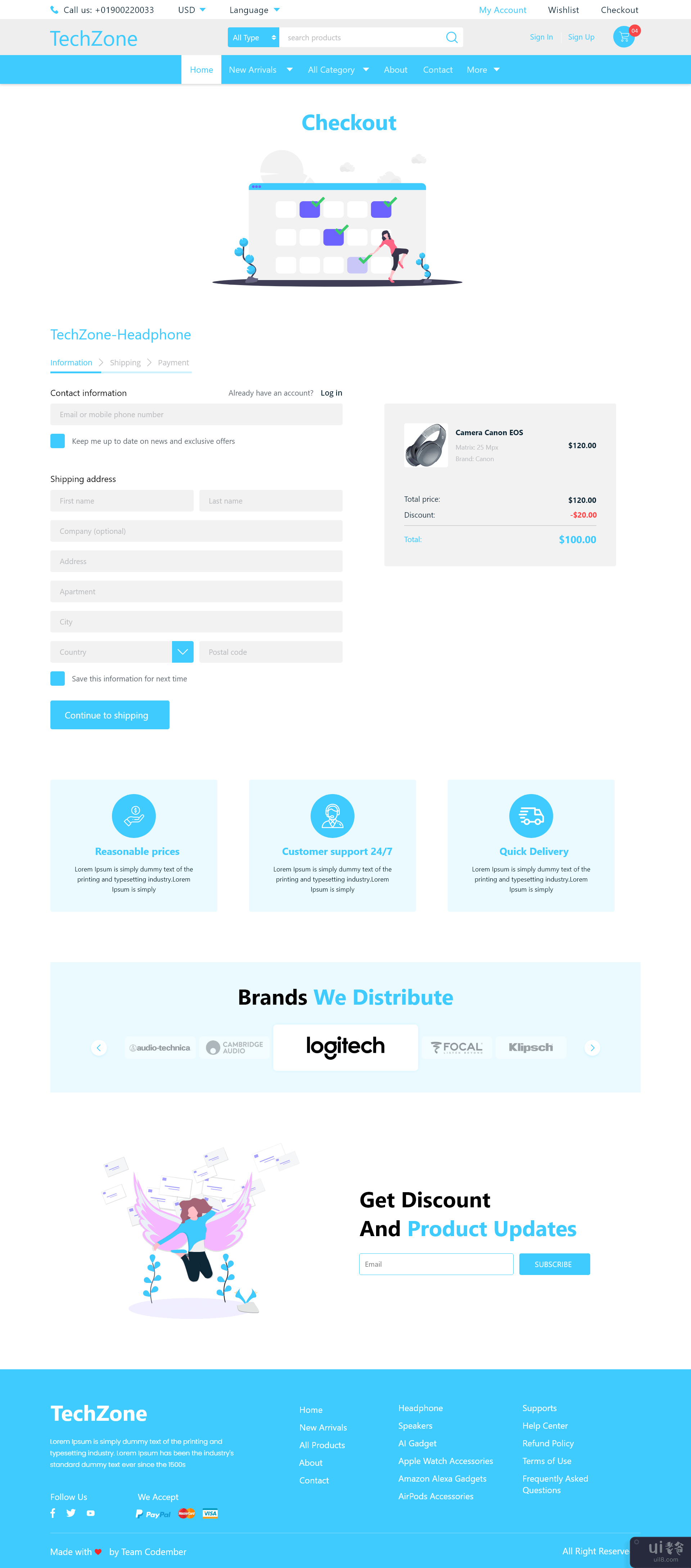Check the Keep me up to date checkbox
Image resolution: width=691 pixels, height=1568 pixels.
[x=58, y=441]
